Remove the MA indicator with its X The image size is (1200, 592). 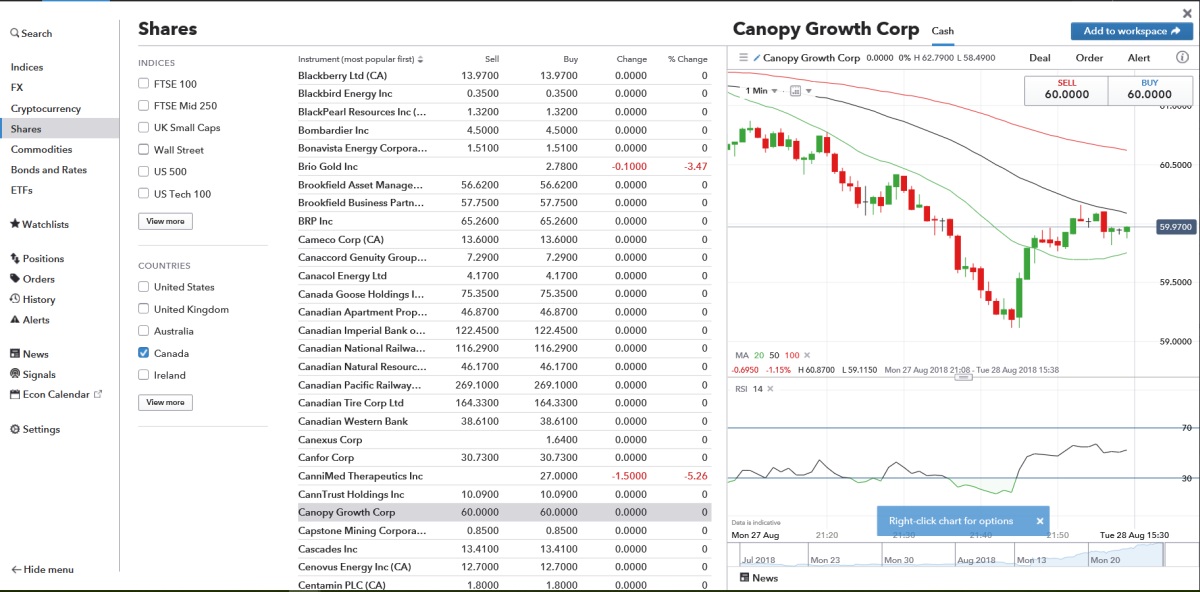click(807, 355)
